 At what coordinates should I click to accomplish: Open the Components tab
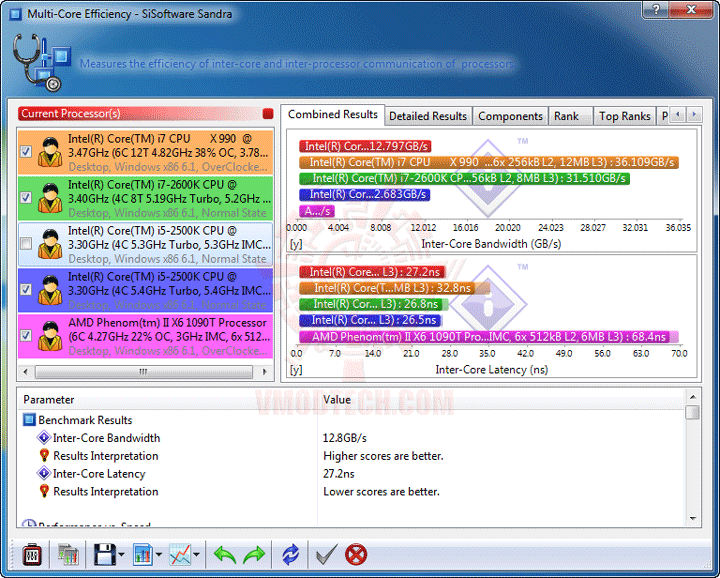510,116
